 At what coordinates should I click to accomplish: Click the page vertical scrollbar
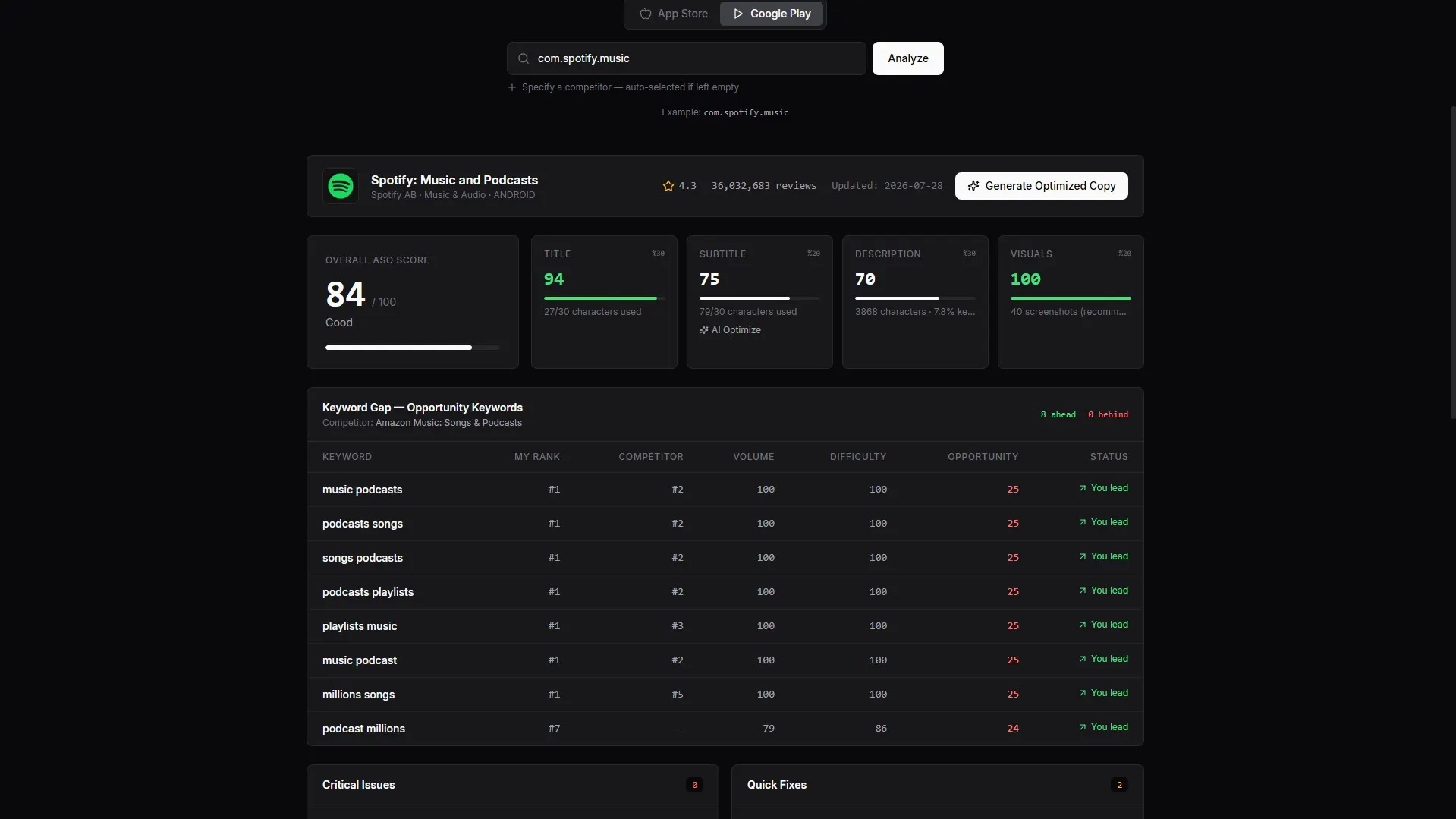[1452, 262]
